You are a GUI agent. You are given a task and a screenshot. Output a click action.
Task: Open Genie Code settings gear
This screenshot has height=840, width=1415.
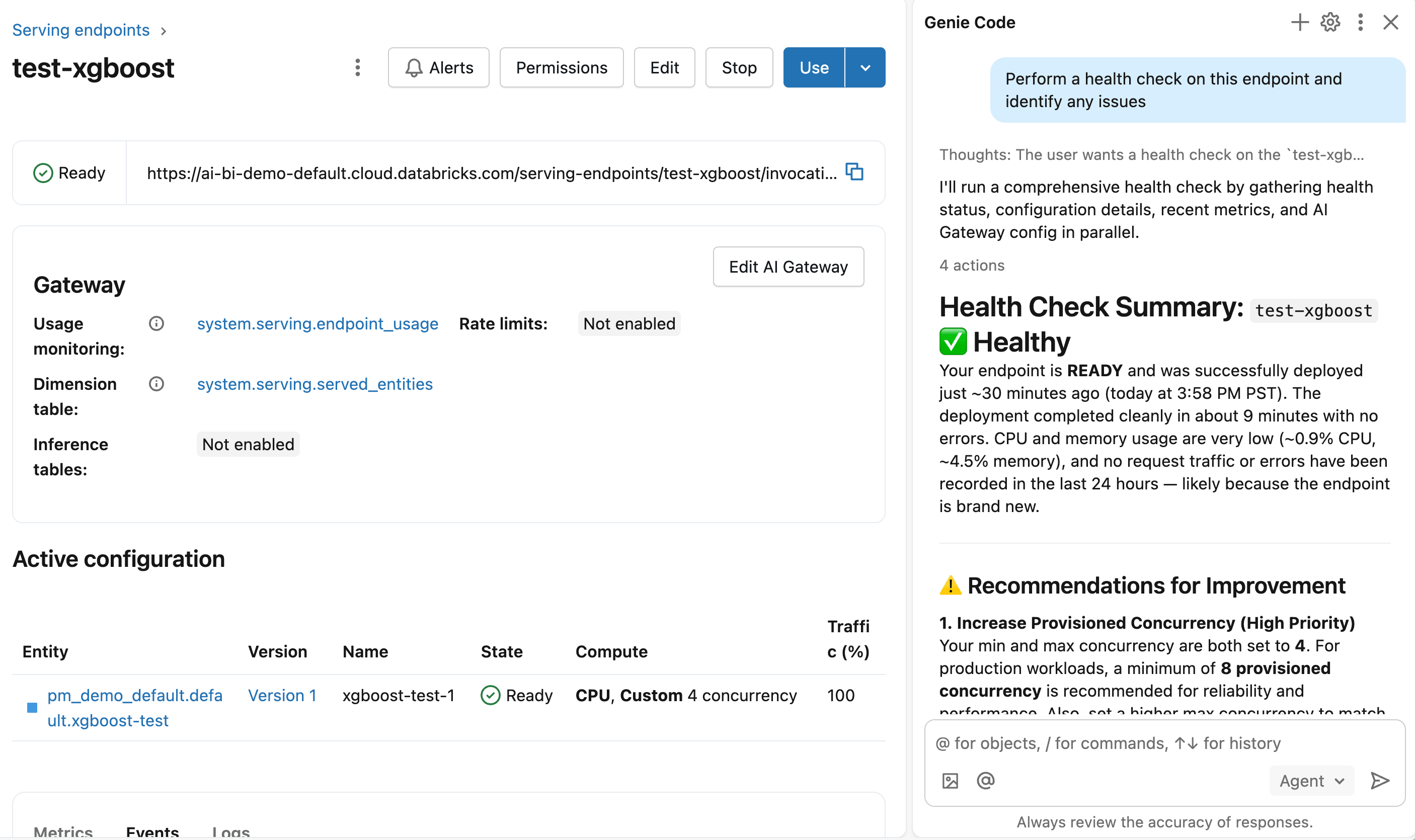pyautogui.click(x=1329, y=22)
